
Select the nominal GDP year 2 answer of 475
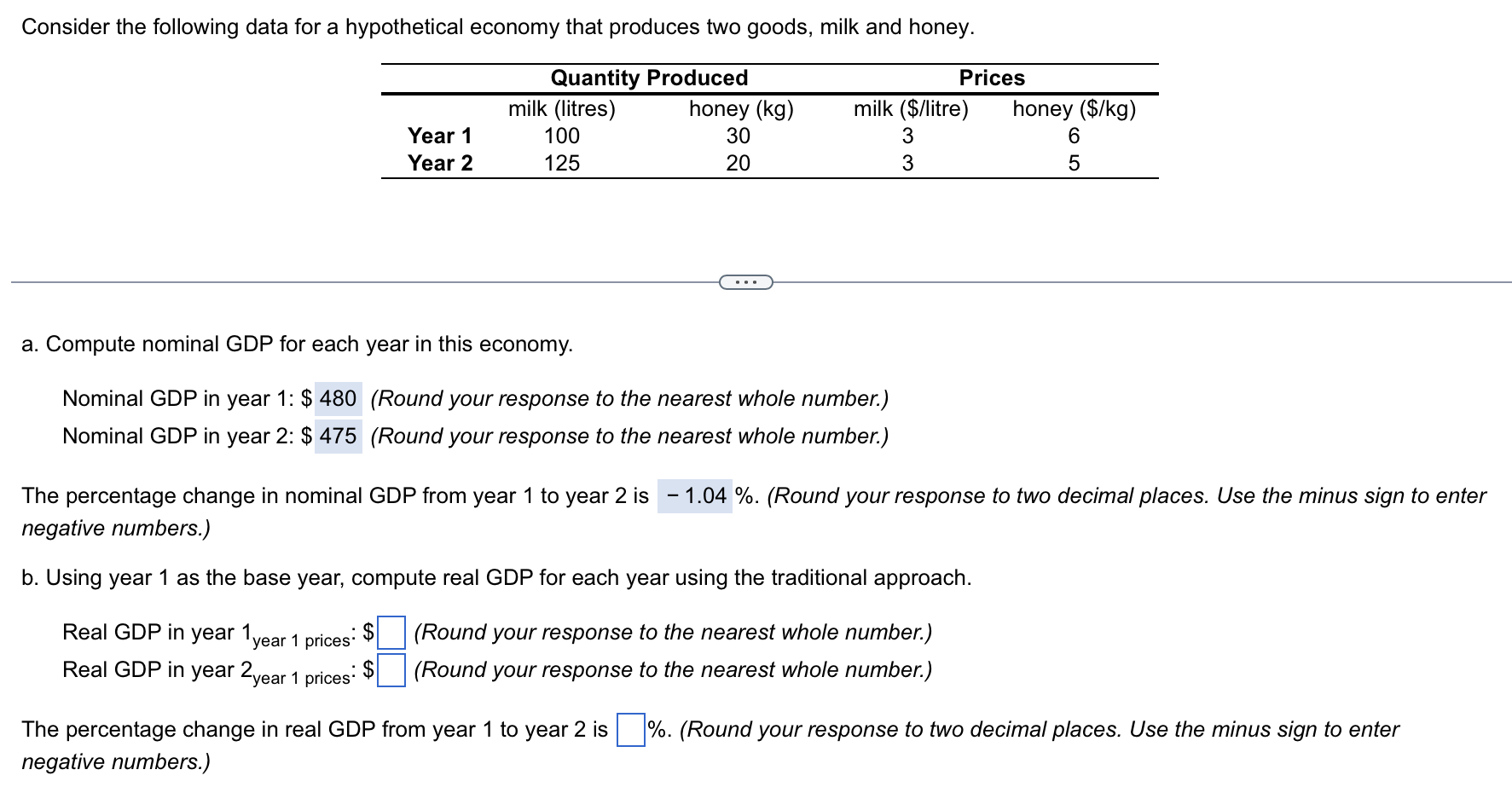(337, 436)
